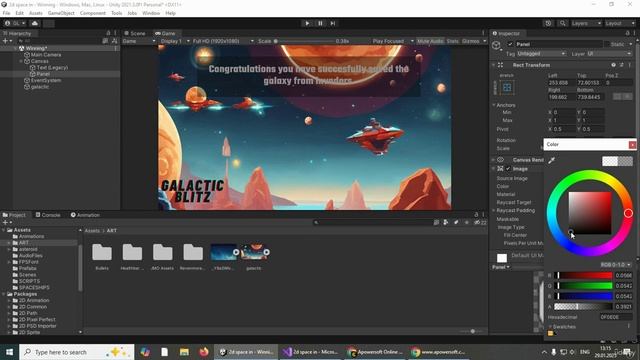Switch to the Scene tab
The width and height of the screenshot is (640, 360).
(x=135, y=33)
